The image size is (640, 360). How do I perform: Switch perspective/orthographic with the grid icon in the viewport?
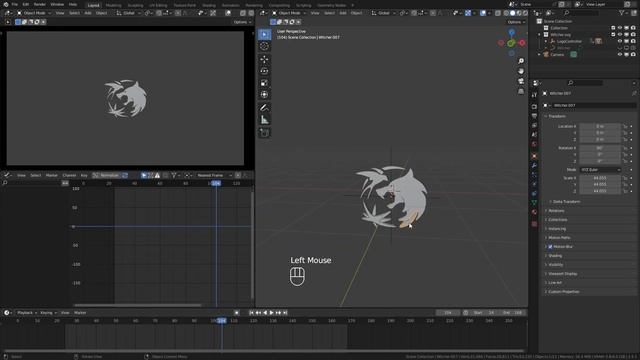pyautogui.click(x=521, y=91)
